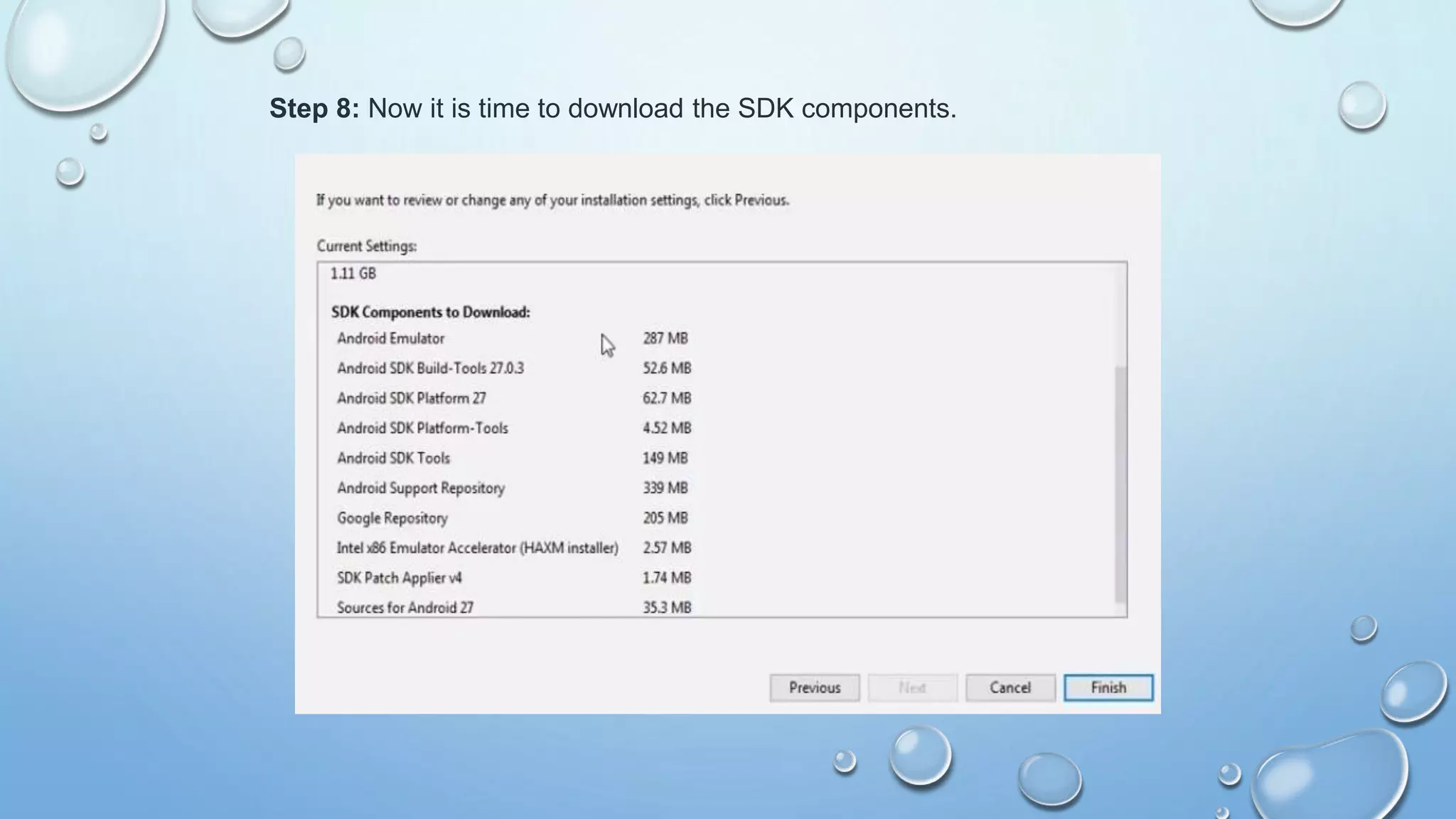The image size is (1456, 819).
Task: Click the installation settings instruction text
Action: [x=553, y=200]
